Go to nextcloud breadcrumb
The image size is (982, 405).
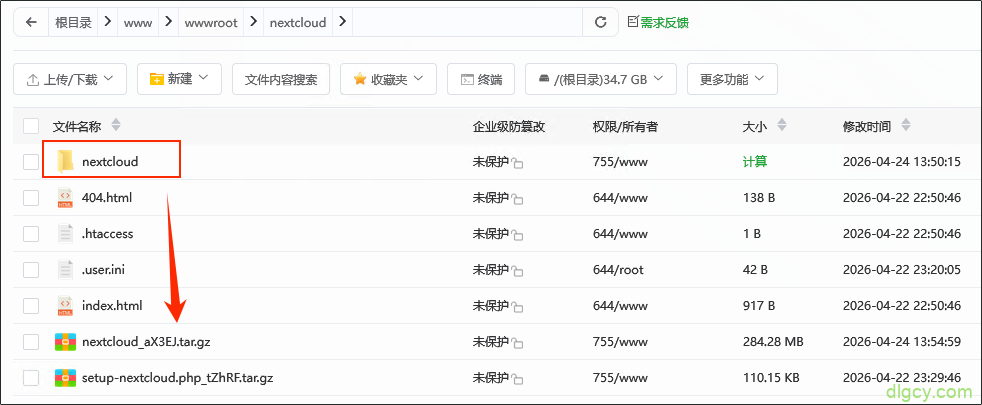[298, 23]
